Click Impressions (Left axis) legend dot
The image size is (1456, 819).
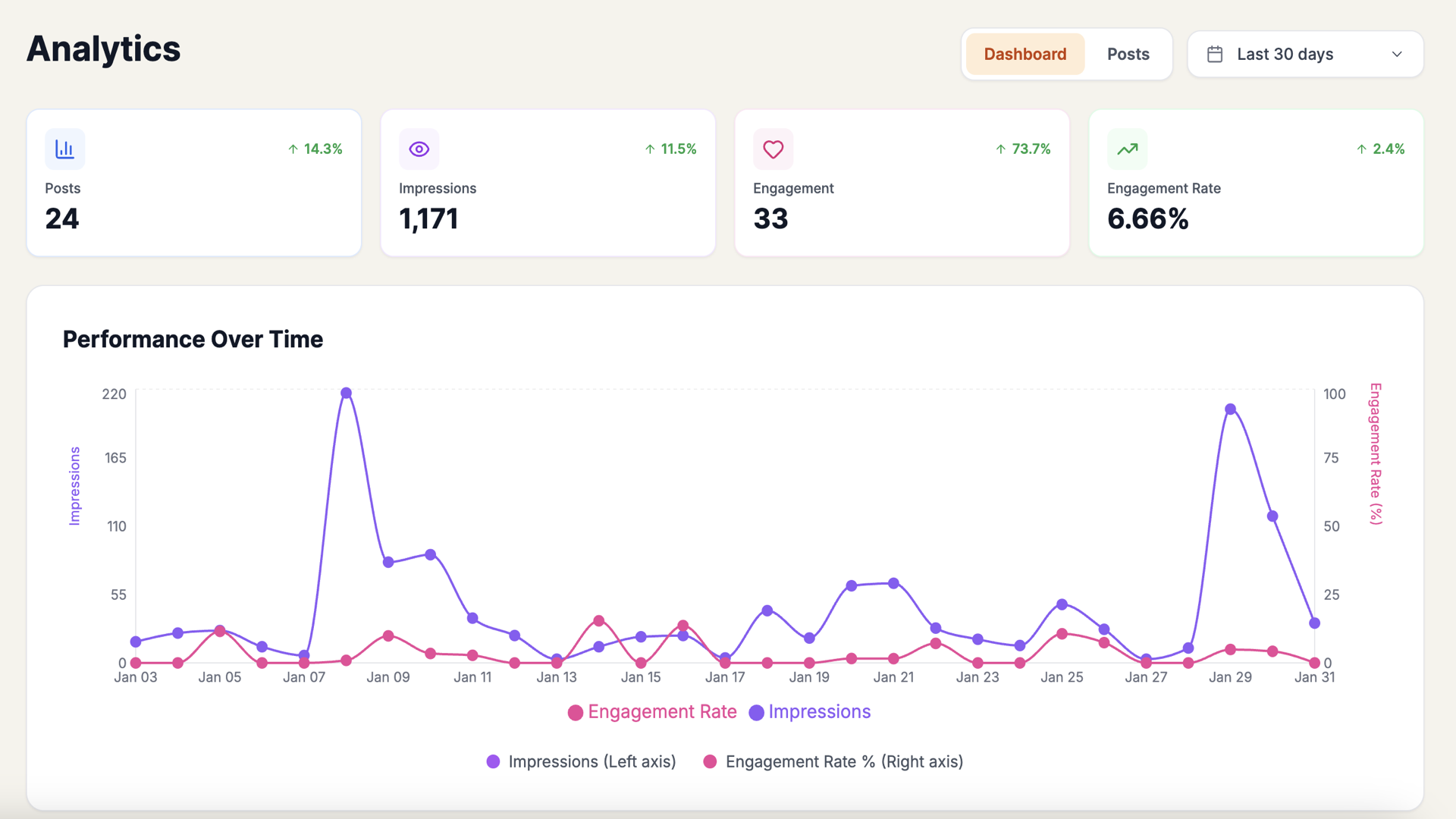[493, 761]
